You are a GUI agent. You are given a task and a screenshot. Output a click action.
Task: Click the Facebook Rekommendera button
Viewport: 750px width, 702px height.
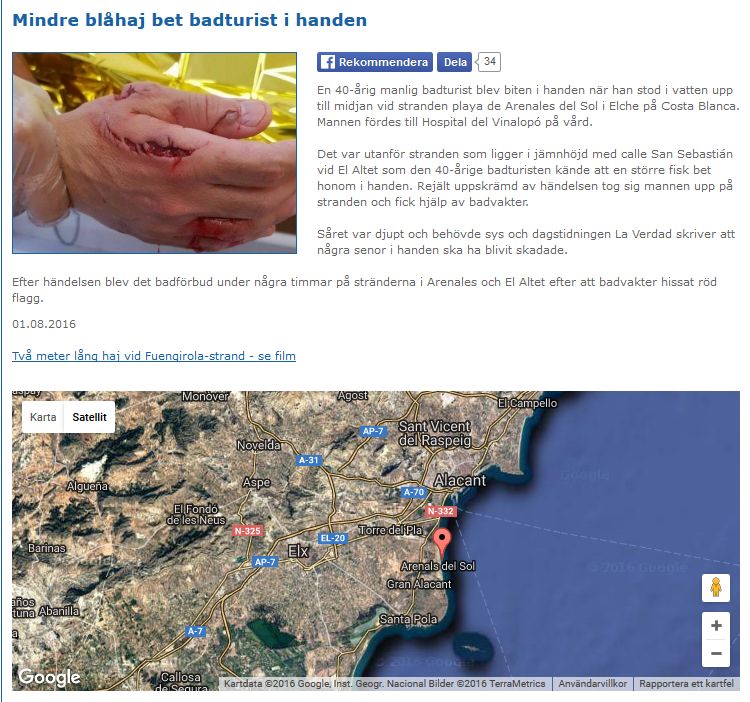375,62
